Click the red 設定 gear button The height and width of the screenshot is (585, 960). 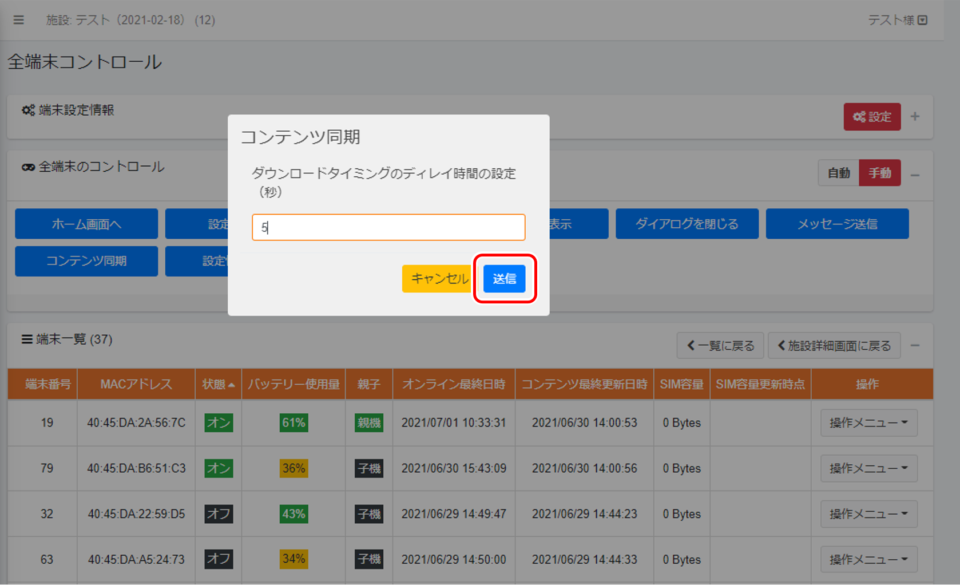pos(871,117)
